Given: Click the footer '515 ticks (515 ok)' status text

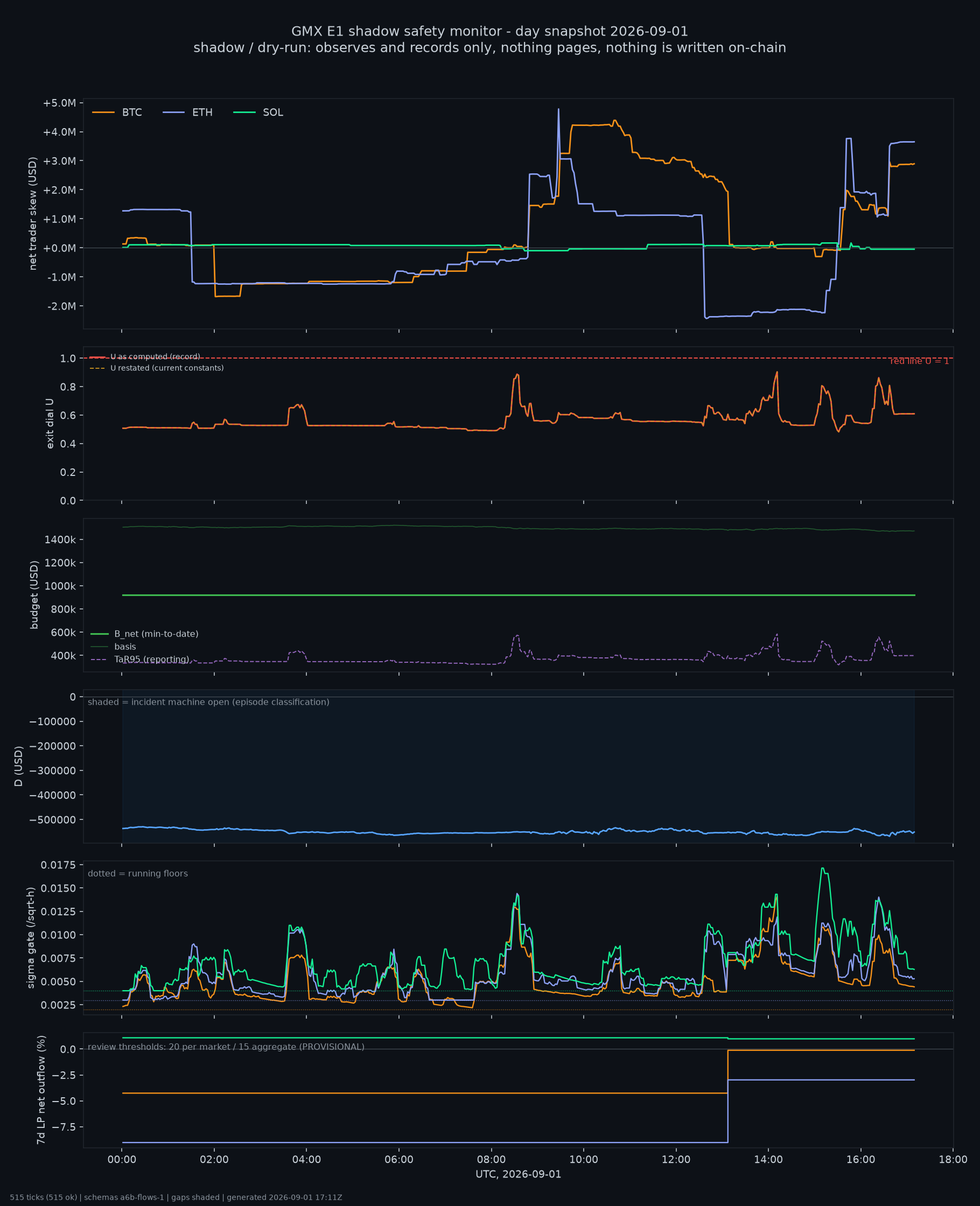Looking at the screenshot, I should [x=44, y=1197].
